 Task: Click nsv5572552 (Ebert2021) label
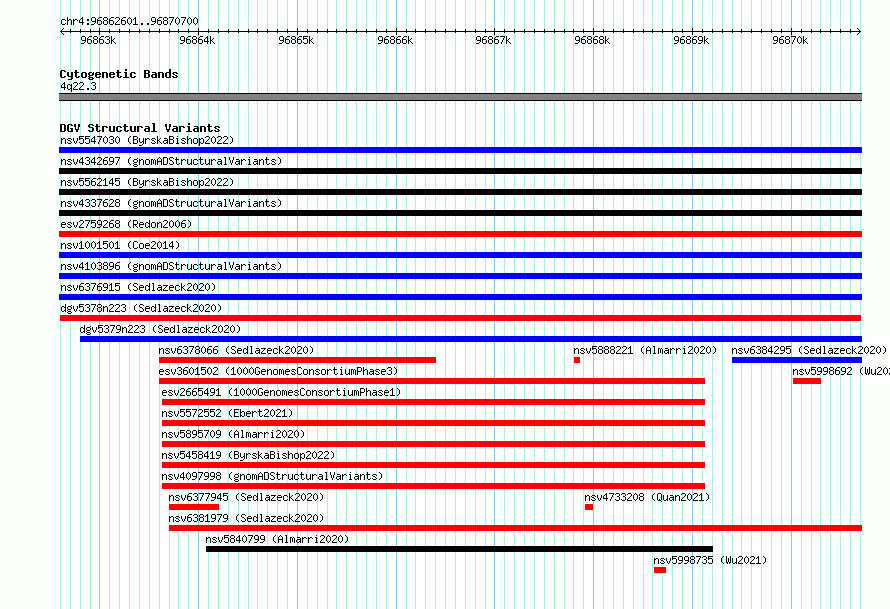[x=227, y=413]
